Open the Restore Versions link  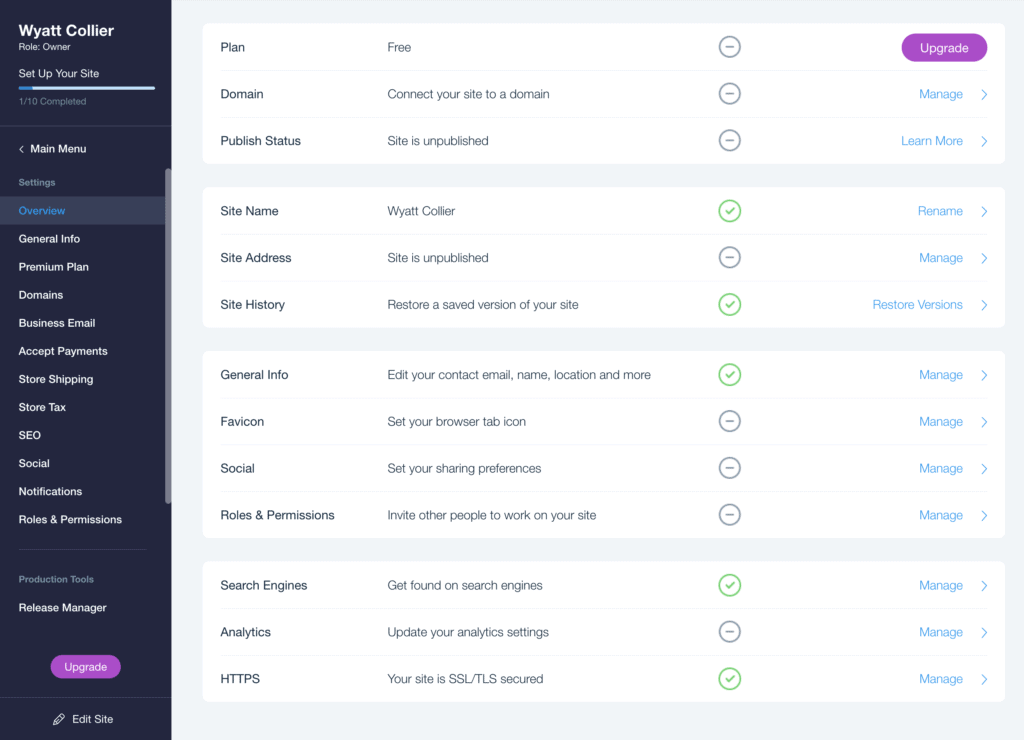pos(917,305)
